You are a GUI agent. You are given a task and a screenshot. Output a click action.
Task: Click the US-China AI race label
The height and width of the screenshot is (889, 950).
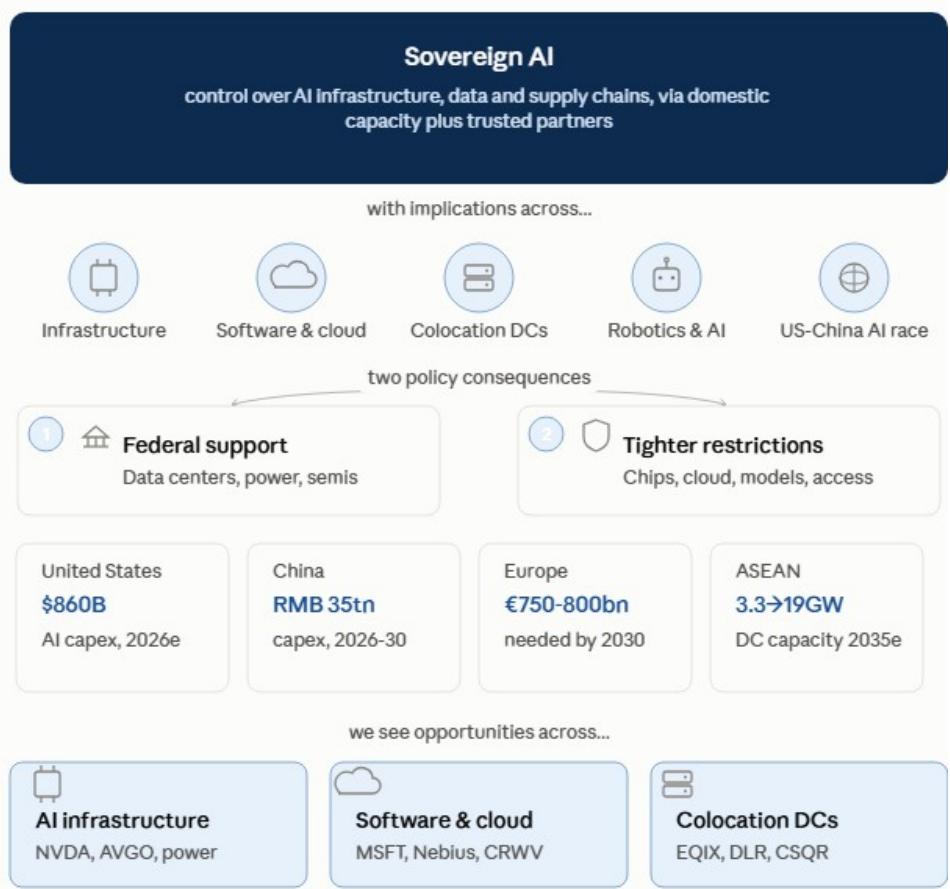(854, 330)
